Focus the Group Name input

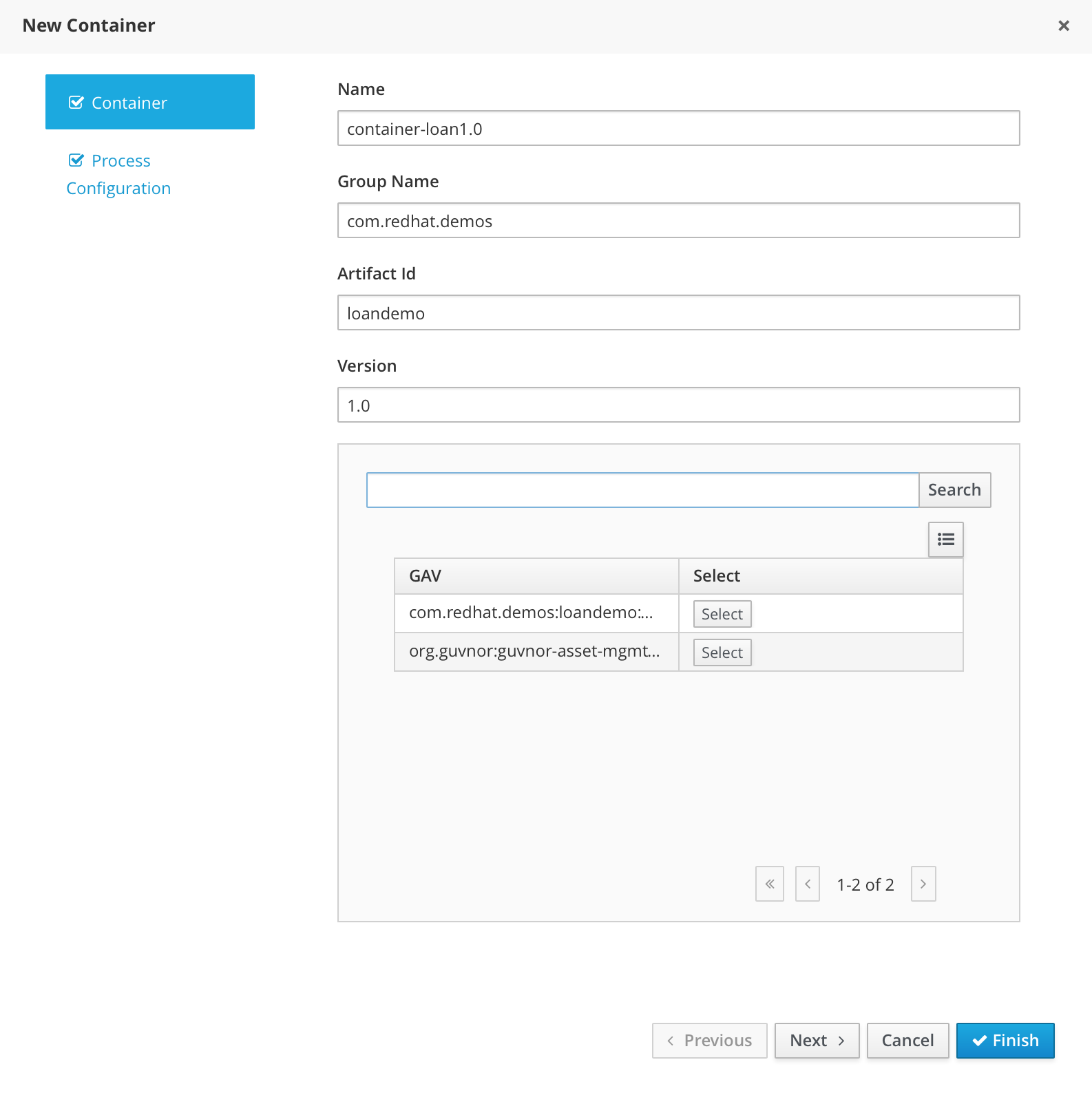click(678, 220)
